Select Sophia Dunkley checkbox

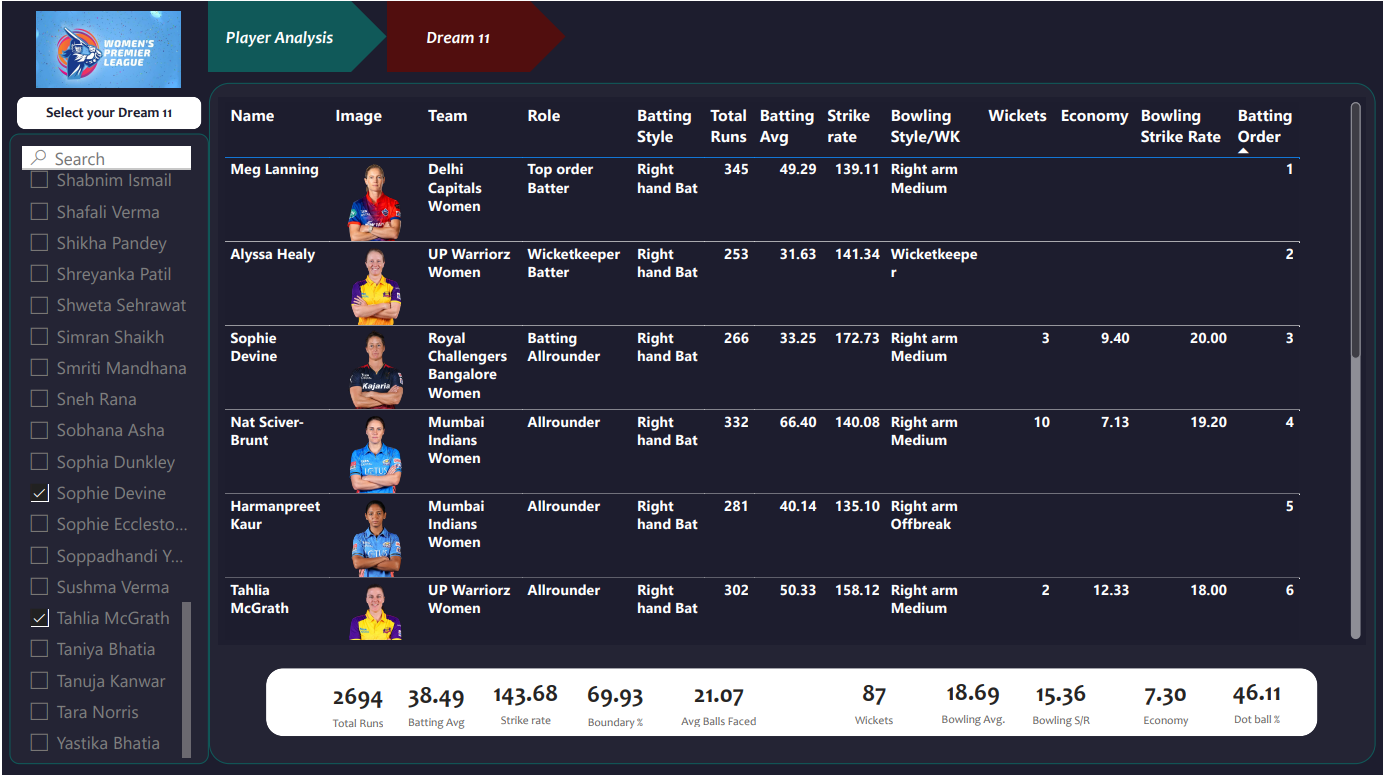click(39, 462)
